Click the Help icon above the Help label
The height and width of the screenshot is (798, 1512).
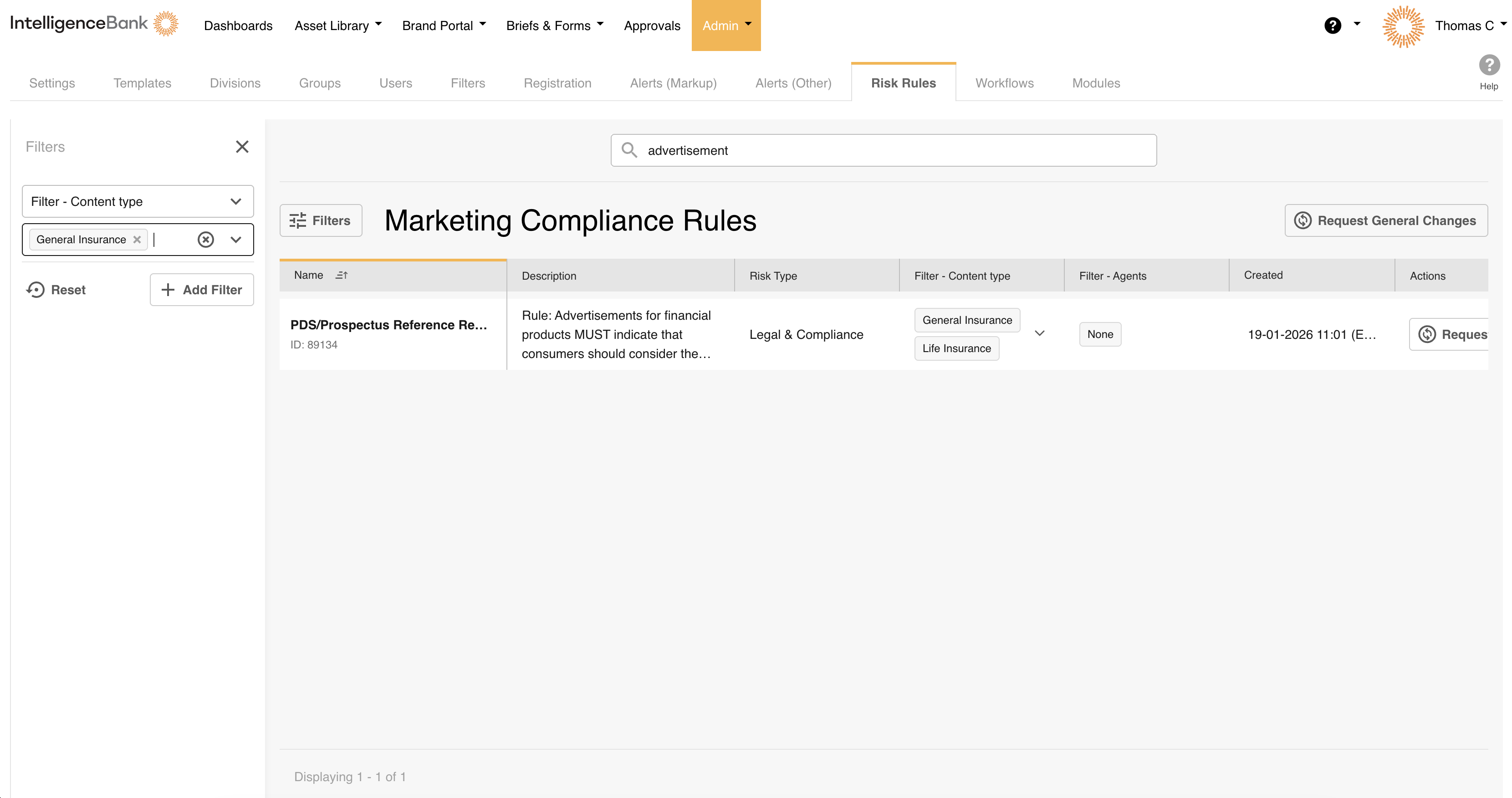pyautogui.click(x=1489, y=65)
